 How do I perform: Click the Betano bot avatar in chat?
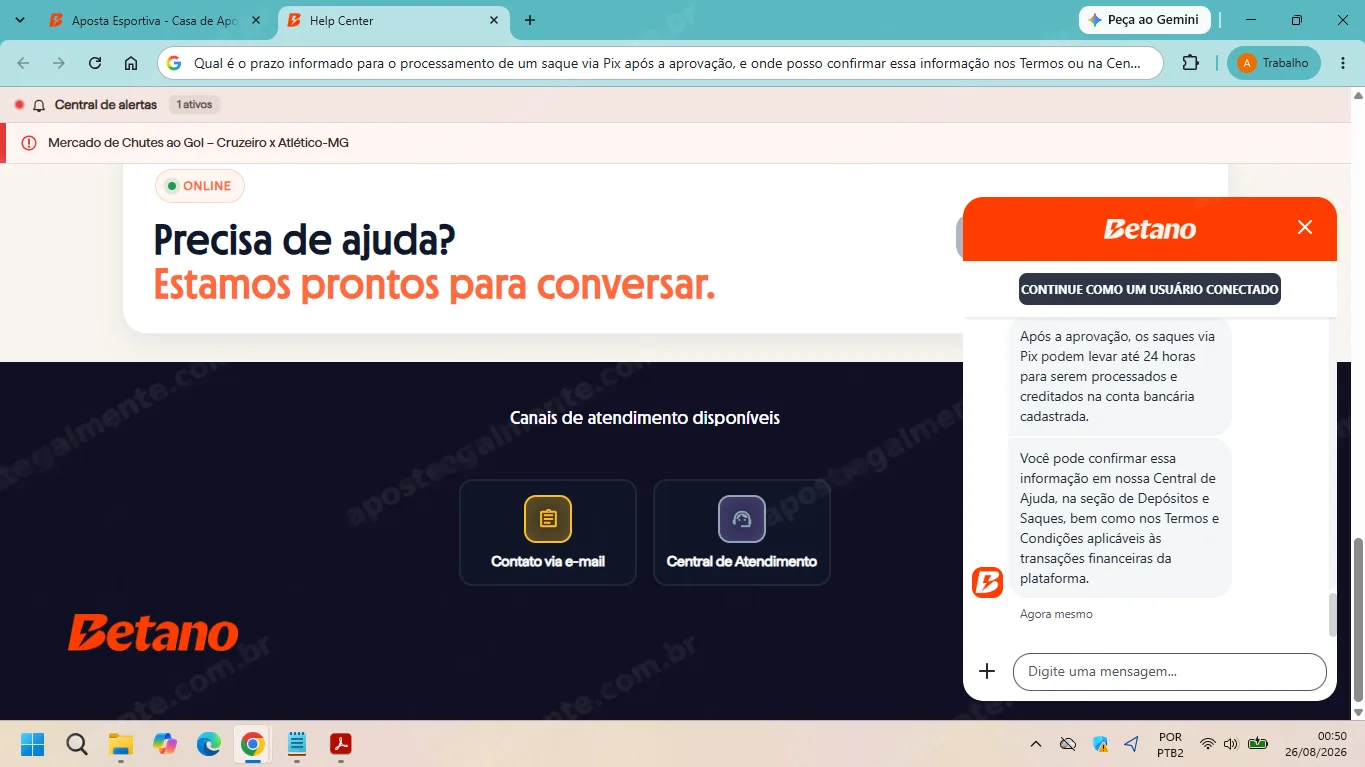[x=987, y=582]
